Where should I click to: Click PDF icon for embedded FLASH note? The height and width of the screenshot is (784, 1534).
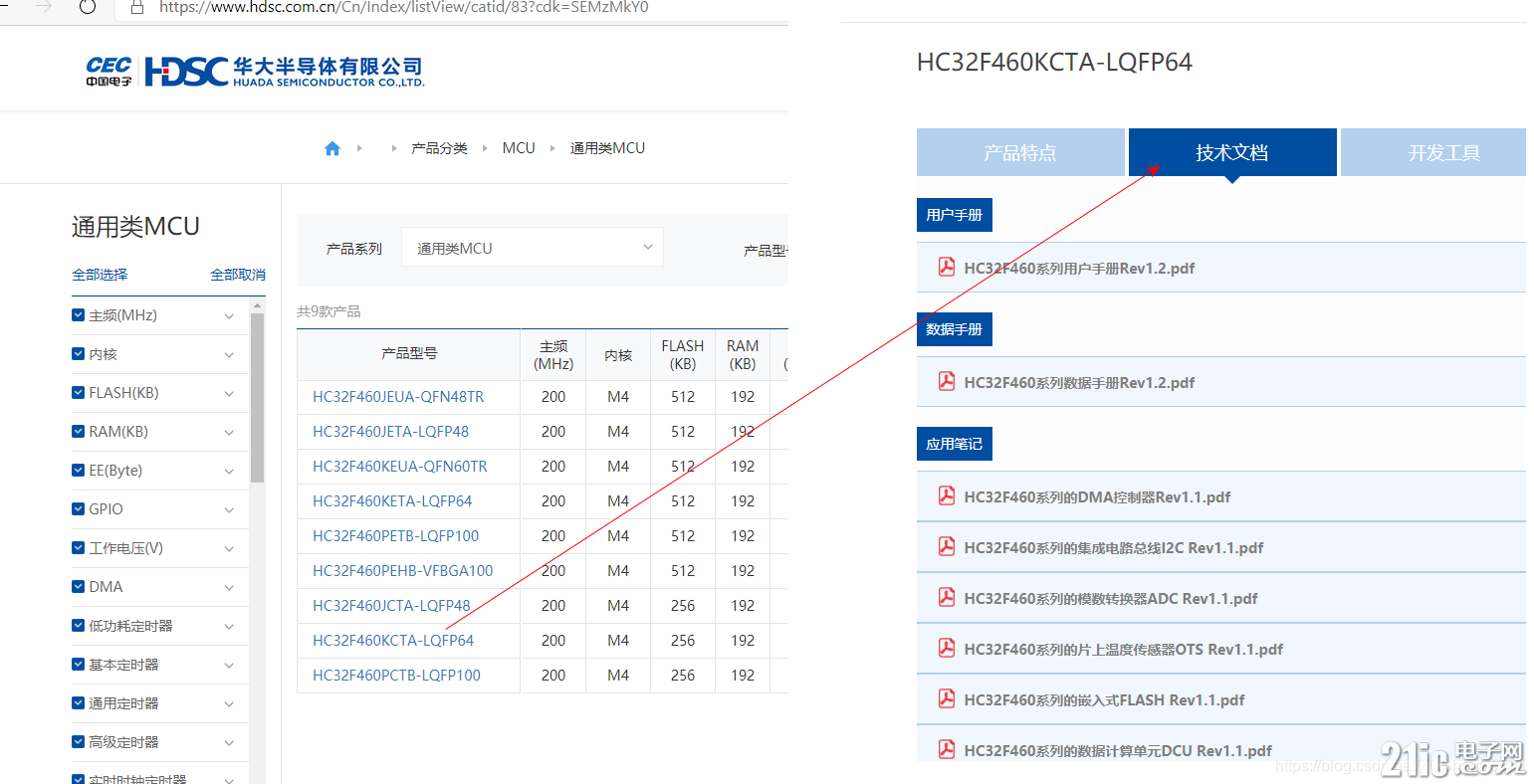(x=947, y=698)
